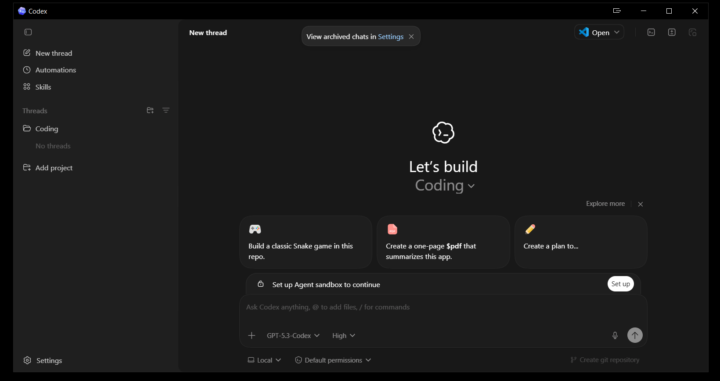Toggle the diff panel icon
The image size is (720, 381).
672,32
